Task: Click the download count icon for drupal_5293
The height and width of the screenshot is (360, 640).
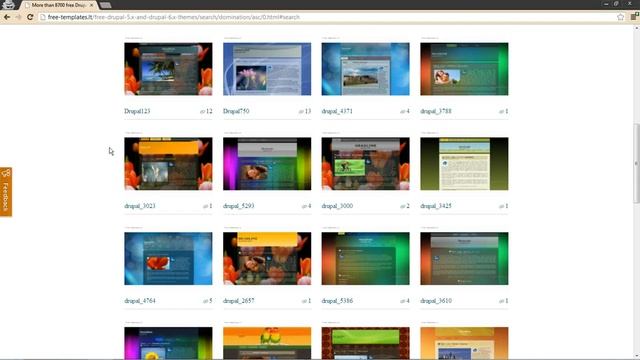Action: coord(304,206)
